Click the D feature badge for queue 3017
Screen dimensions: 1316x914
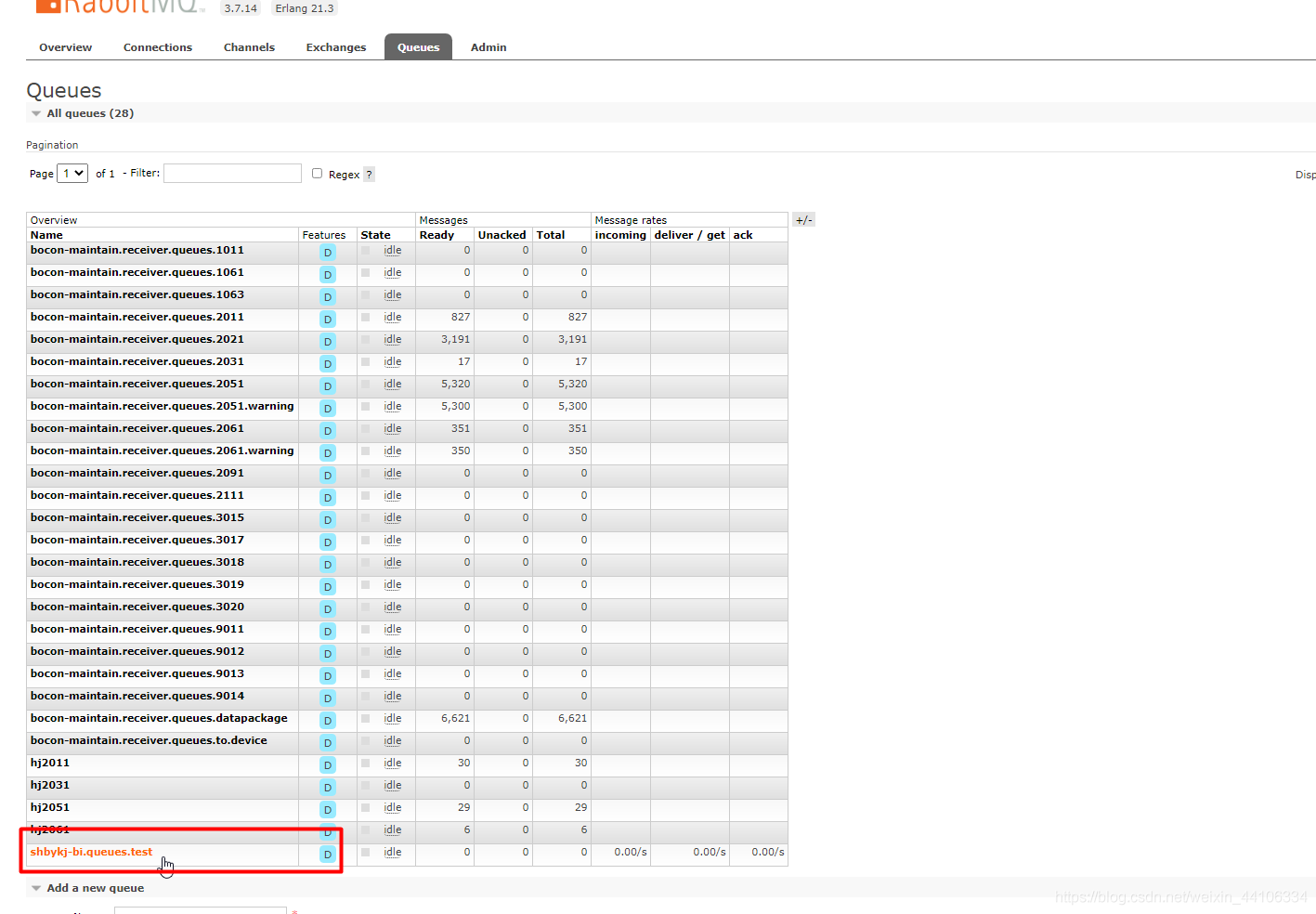[x=328, y=542]
